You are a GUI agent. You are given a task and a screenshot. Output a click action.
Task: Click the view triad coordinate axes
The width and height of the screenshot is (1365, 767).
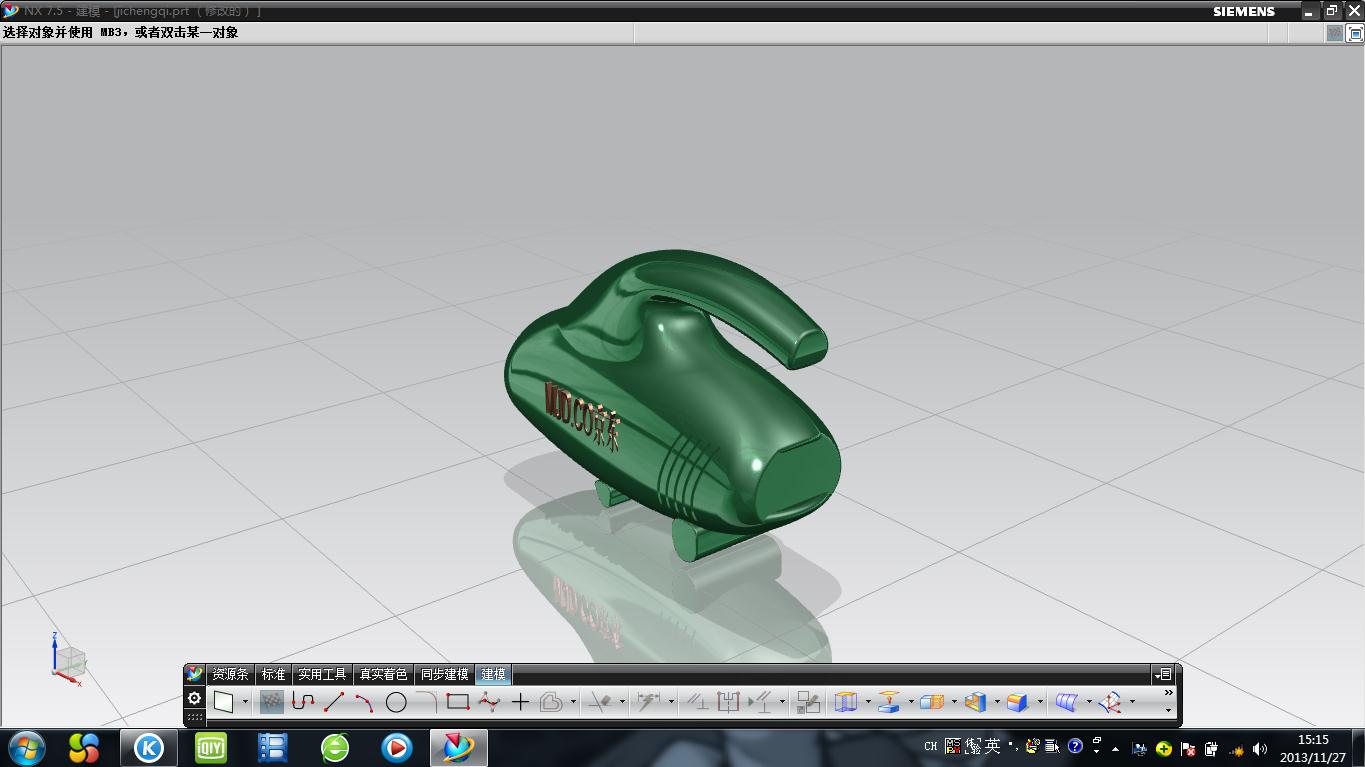(x=68, y=659)
